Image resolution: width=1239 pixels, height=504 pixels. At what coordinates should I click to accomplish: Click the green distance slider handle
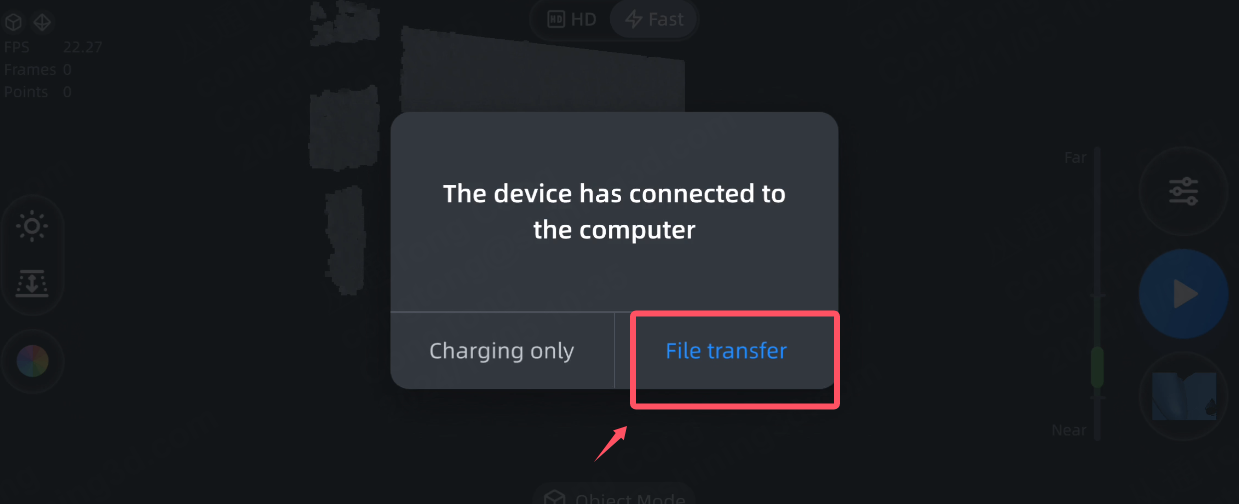pos(1097,366)
